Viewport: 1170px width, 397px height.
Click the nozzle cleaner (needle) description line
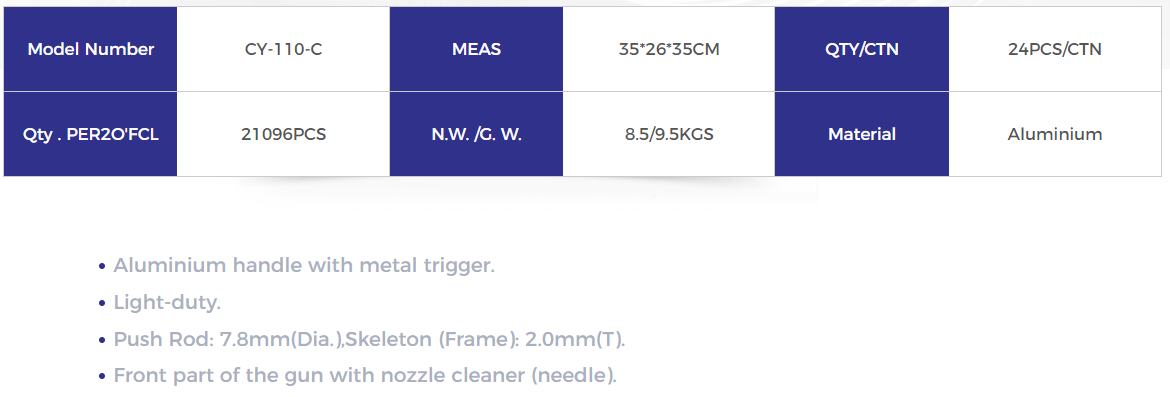pyautogui.click(x=365, y=376)
